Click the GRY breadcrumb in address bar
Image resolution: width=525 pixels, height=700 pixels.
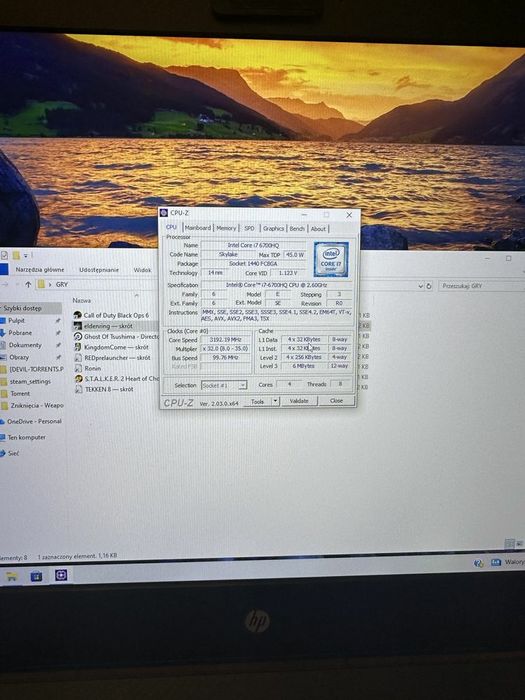62,284
